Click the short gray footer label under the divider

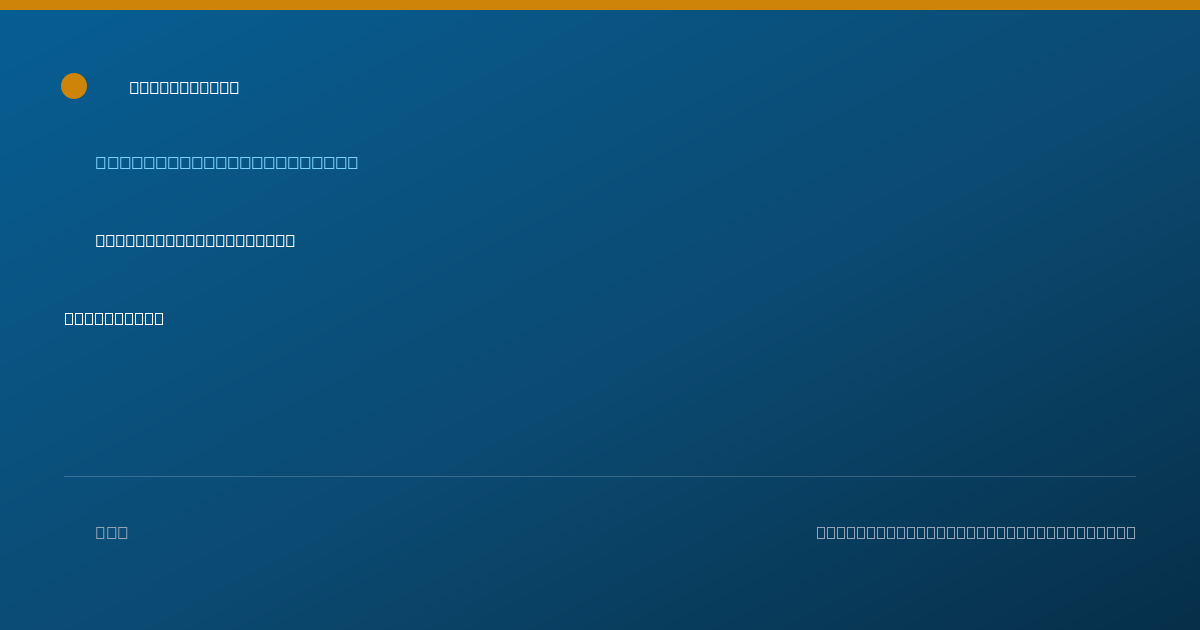[112, 532]
